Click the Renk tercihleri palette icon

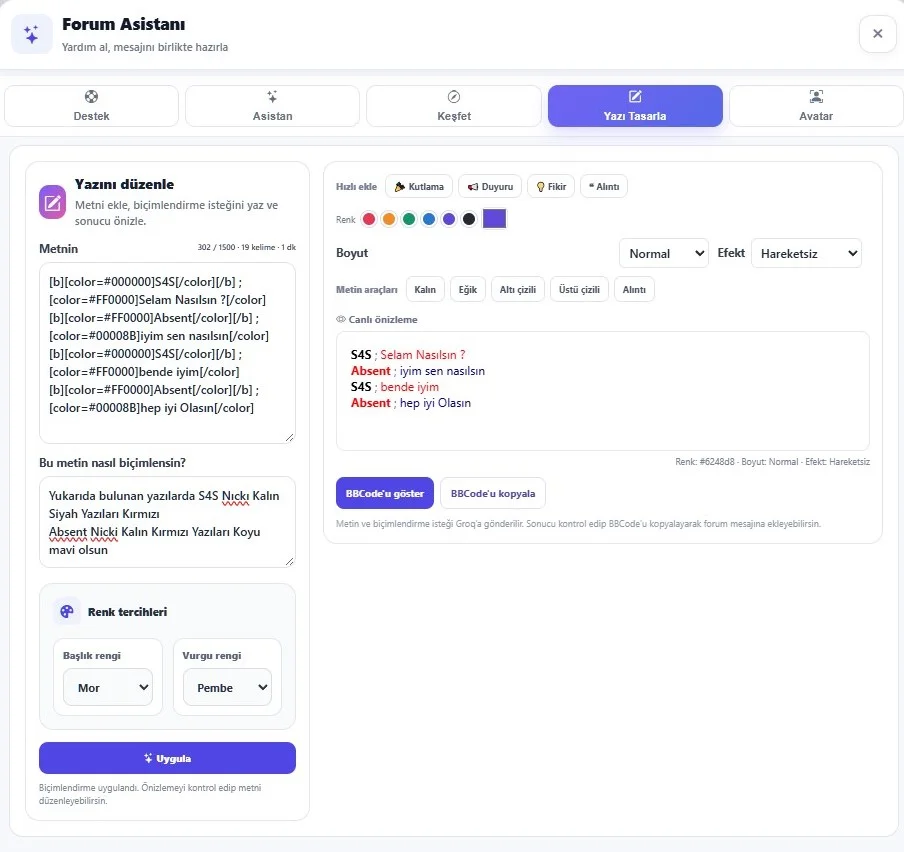point(67,612)
